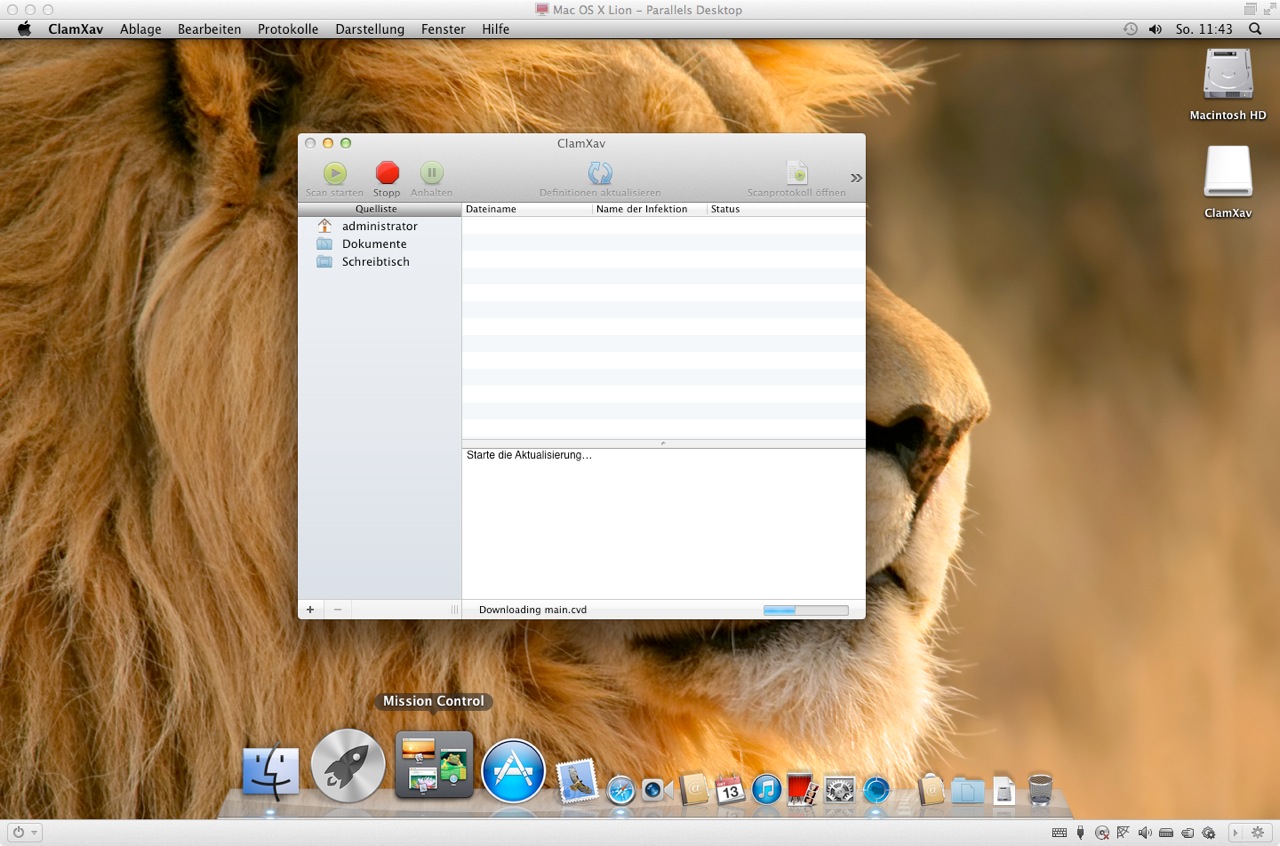Select the Macintosh HD desktop icon

(x=1228, y=86)
